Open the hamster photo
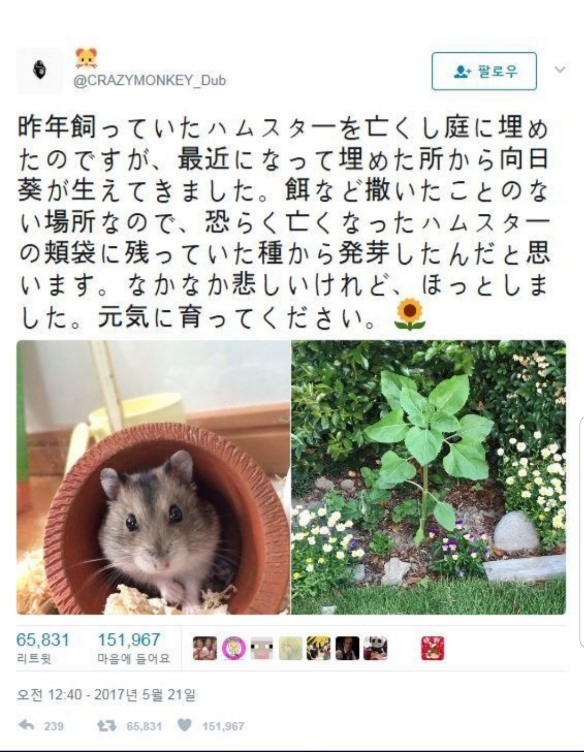This screenshot has width=584, height=752. [x=153, y=478]
